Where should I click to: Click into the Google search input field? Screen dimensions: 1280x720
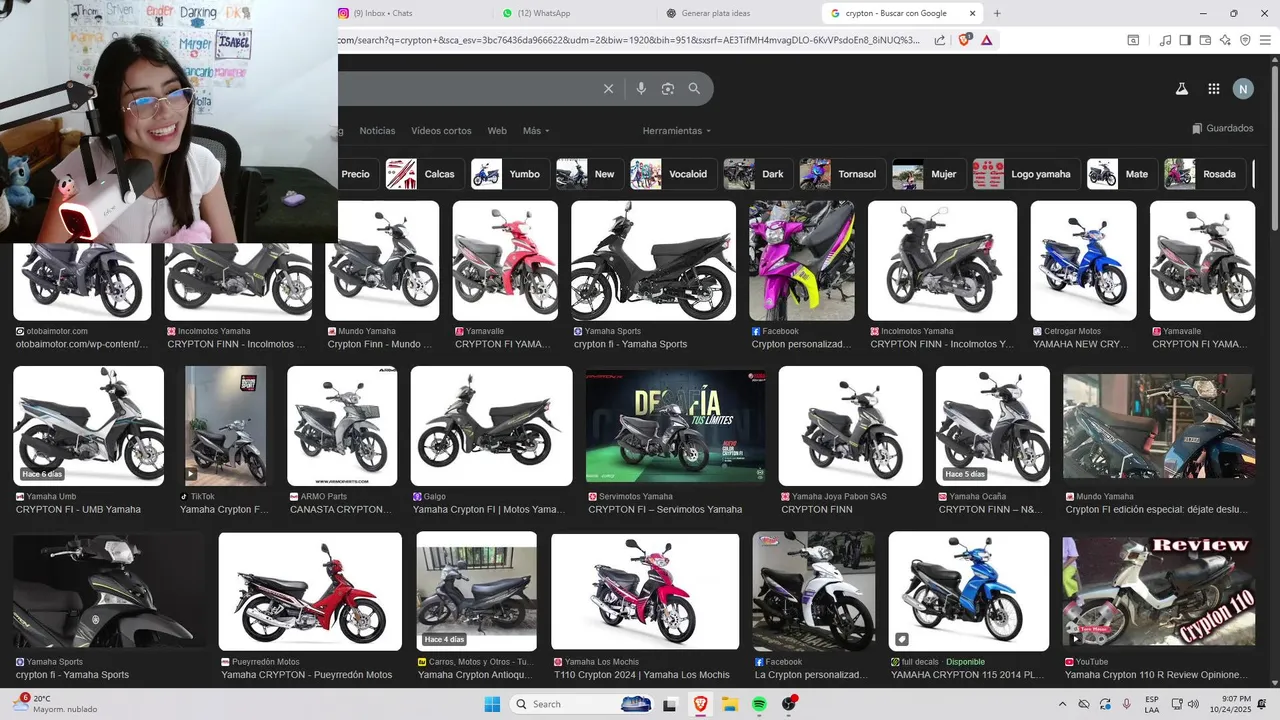(465, 89)
